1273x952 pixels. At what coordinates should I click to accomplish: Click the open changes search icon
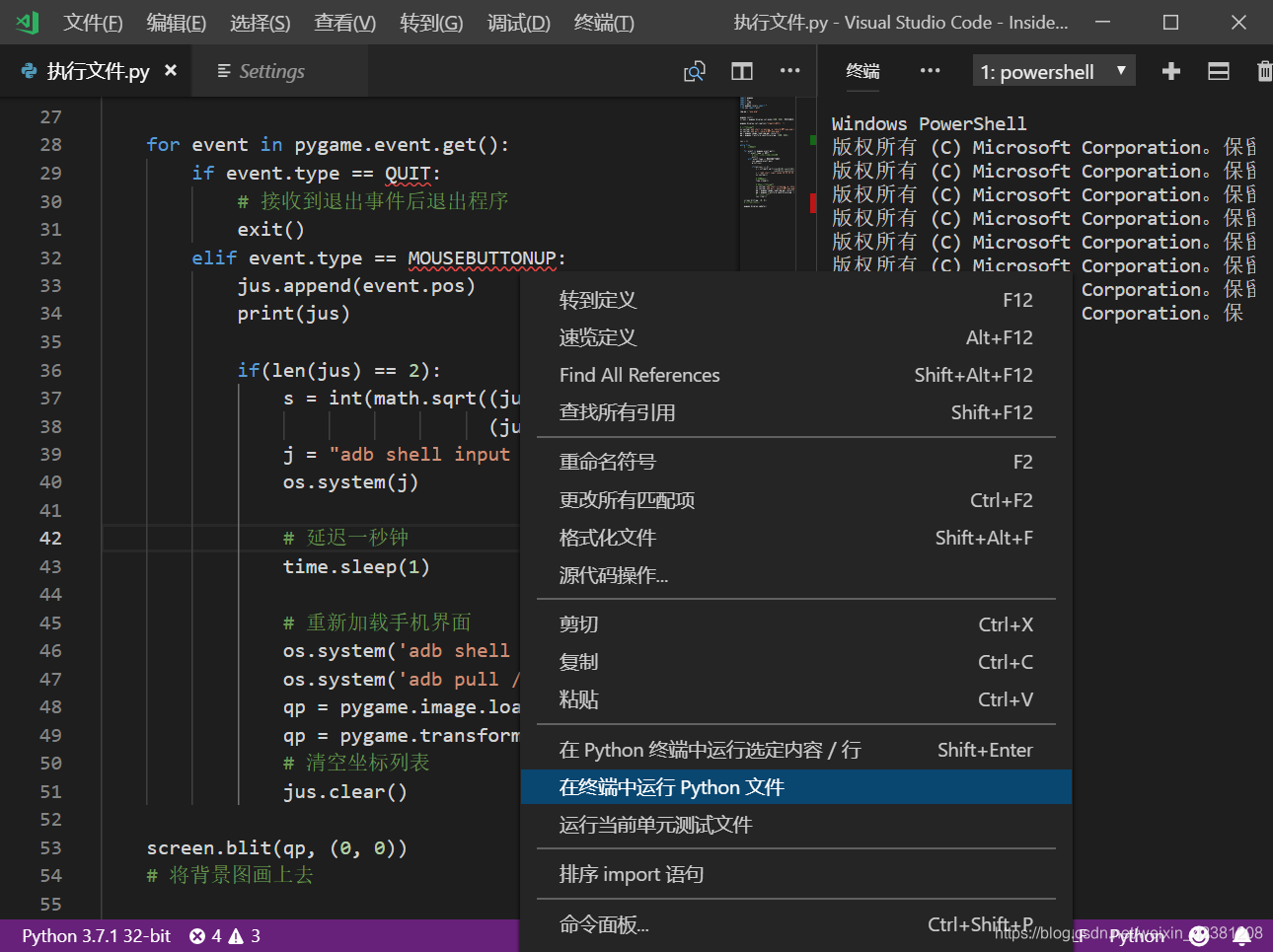pyautogui.click(x=695, y=71)
